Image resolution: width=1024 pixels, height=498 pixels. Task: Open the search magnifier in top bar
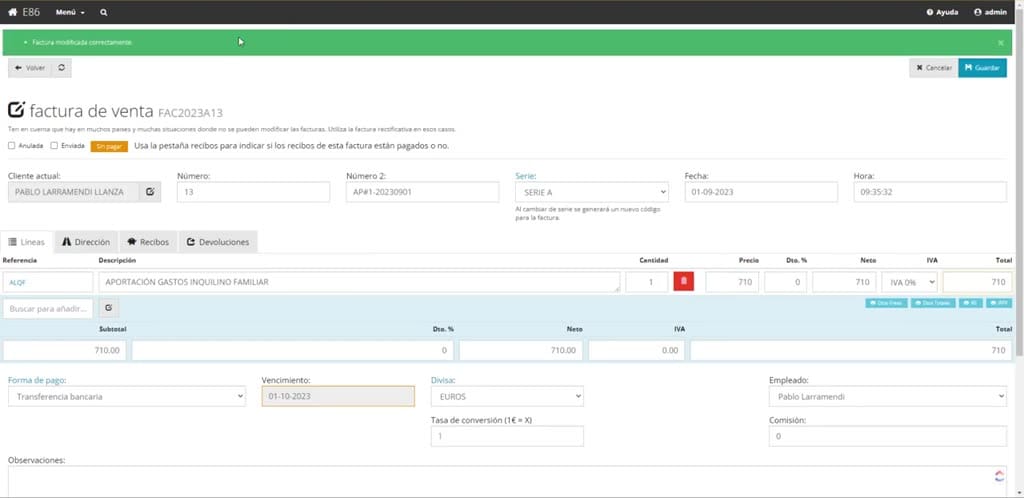point(104,12)
